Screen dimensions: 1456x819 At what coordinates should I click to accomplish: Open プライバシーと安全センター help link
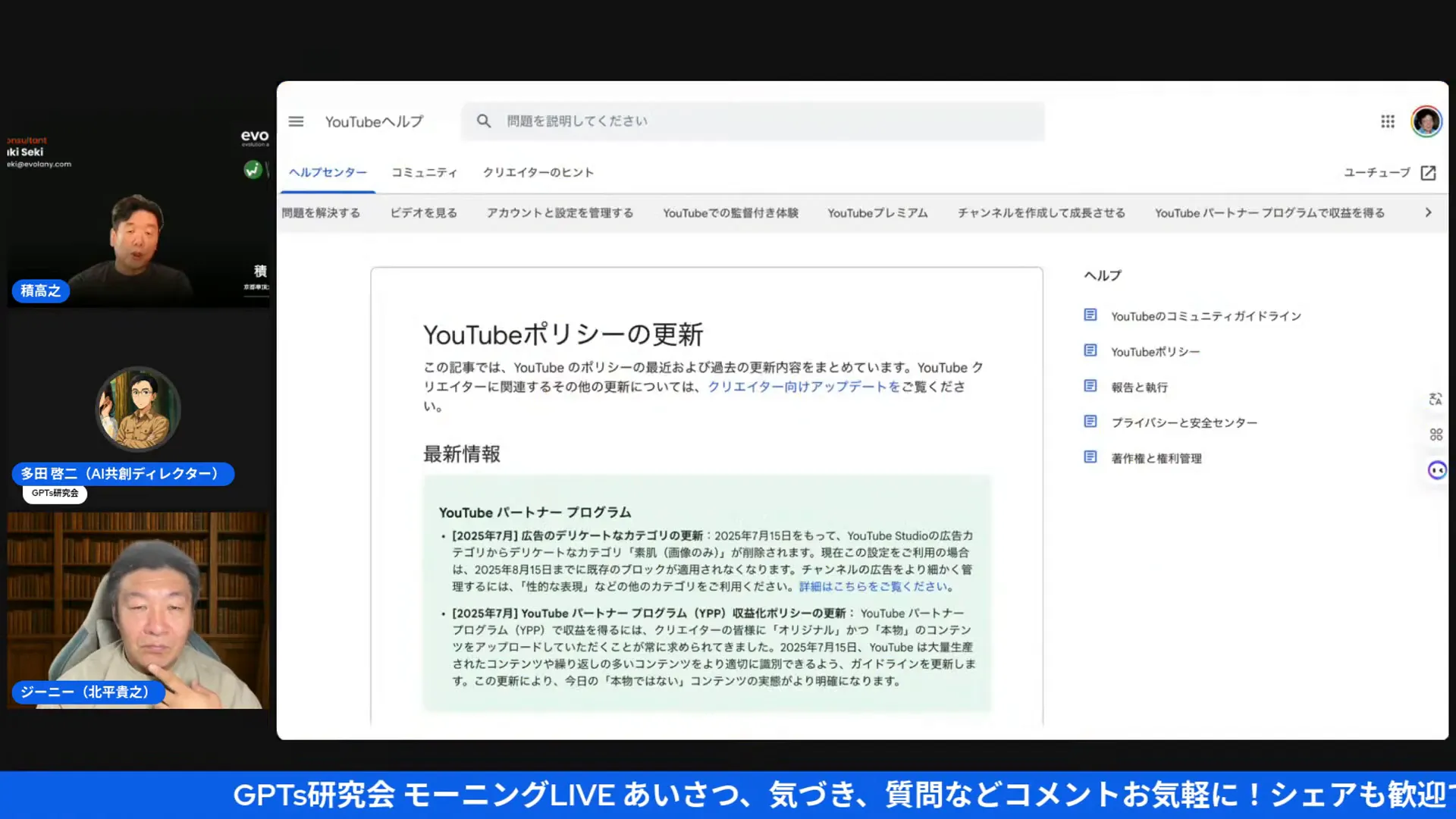click(1184, 423)
